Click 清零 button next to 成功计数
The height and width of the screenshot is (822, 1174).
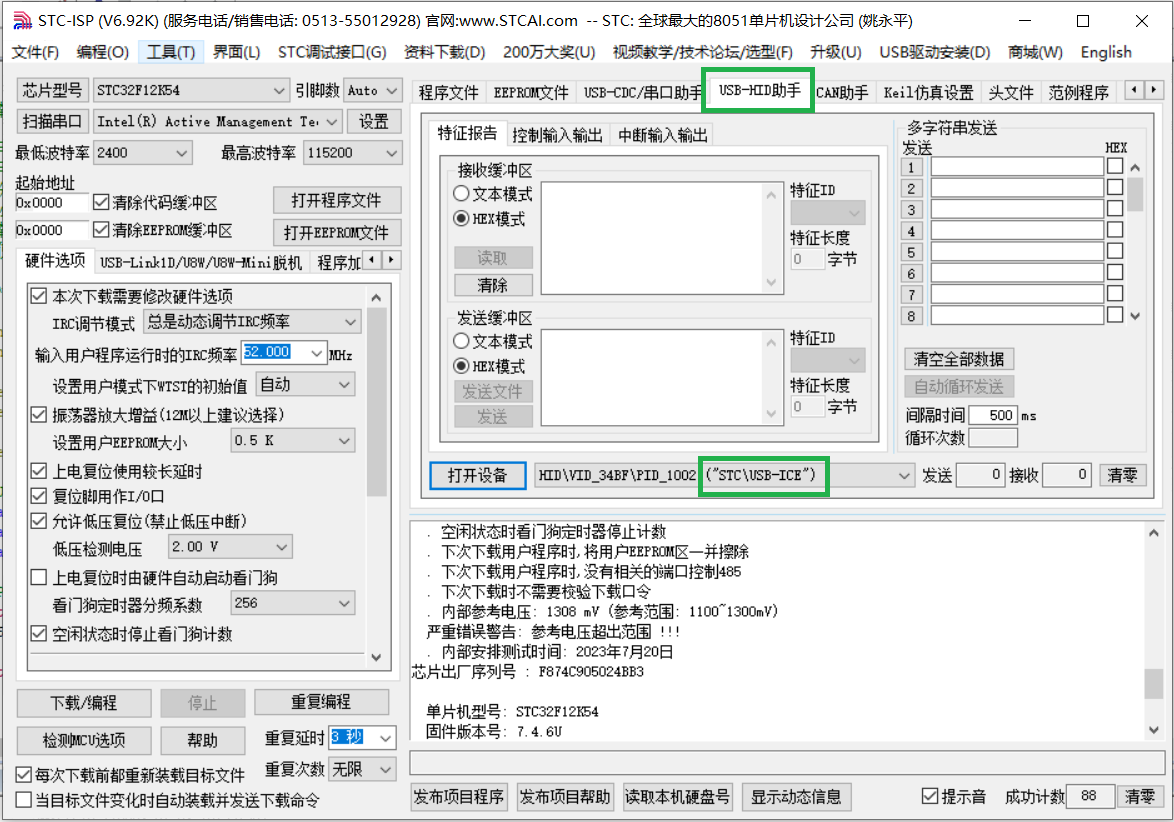tap(1139, 797)
